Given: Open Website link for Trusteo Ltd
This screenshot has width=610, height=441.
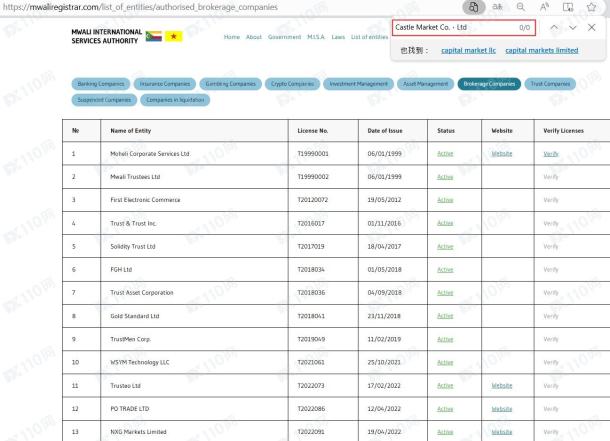Looking at the screenshot, I should pyautogui.click(x=501, y=385).
